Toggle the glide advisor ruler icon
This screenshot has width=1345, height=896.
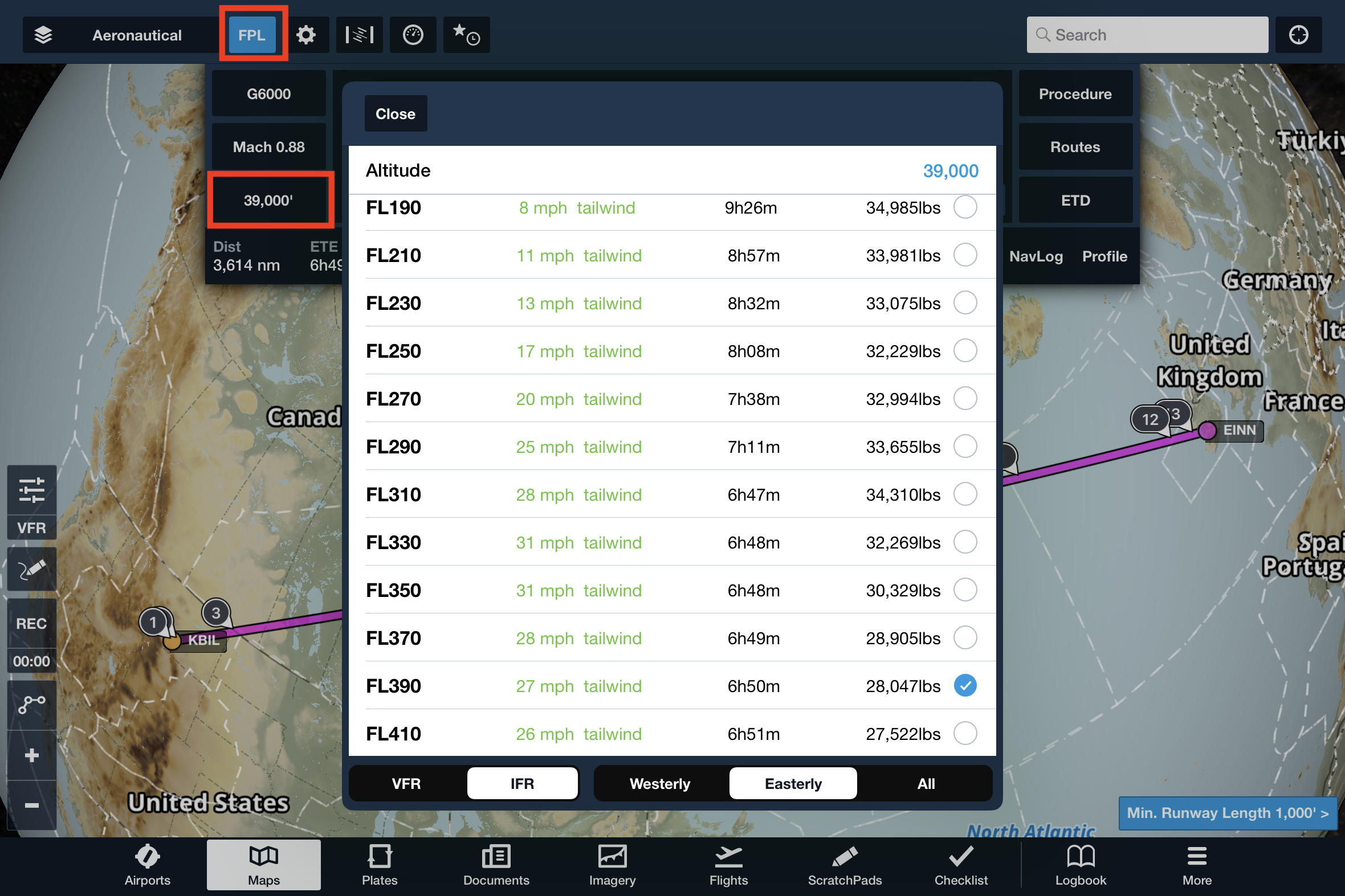pyautogui.click(x=360, y=35)
